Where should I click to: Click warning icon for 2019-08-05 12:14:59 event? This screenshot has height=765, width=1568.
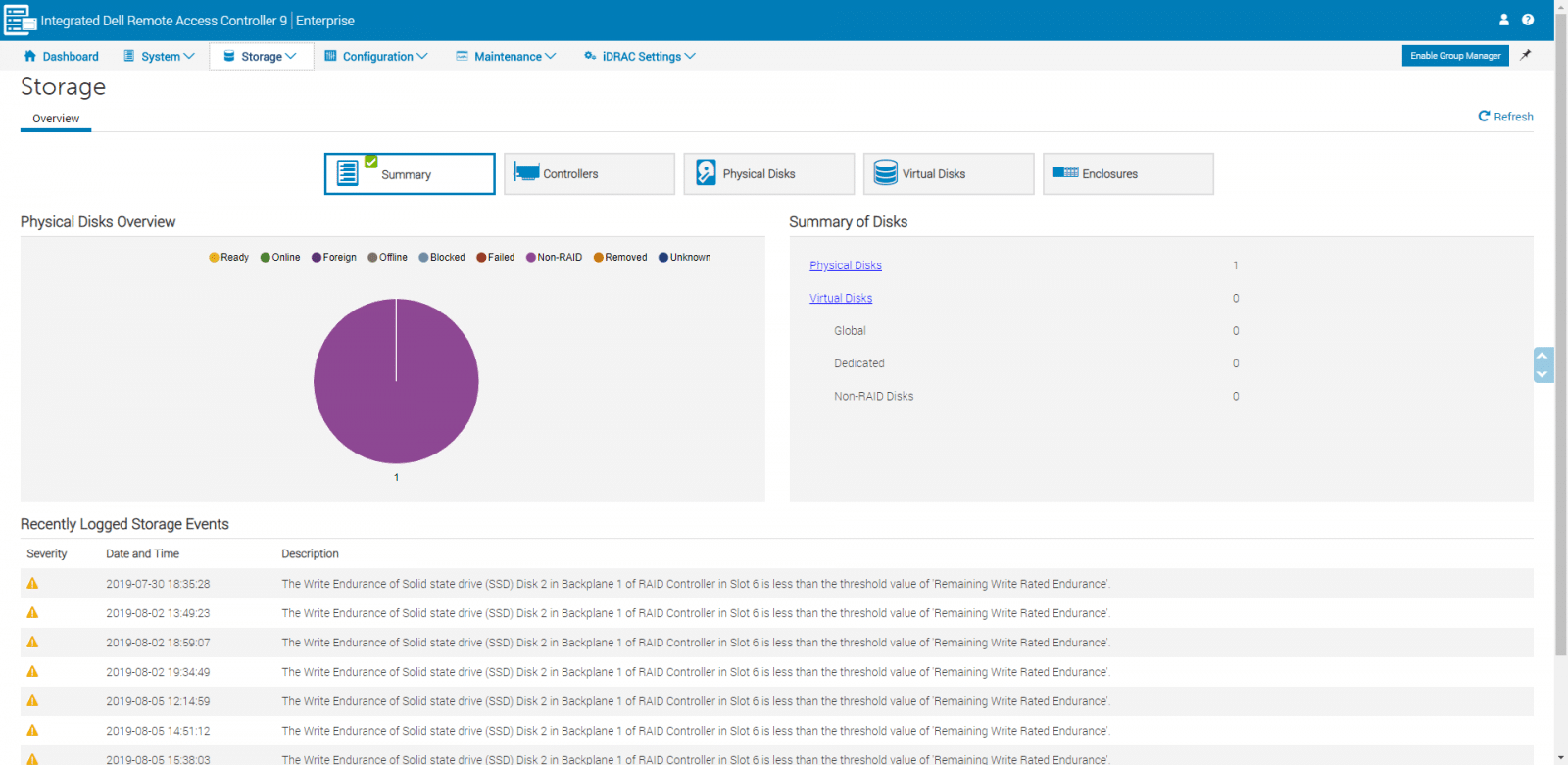(32, 700)
